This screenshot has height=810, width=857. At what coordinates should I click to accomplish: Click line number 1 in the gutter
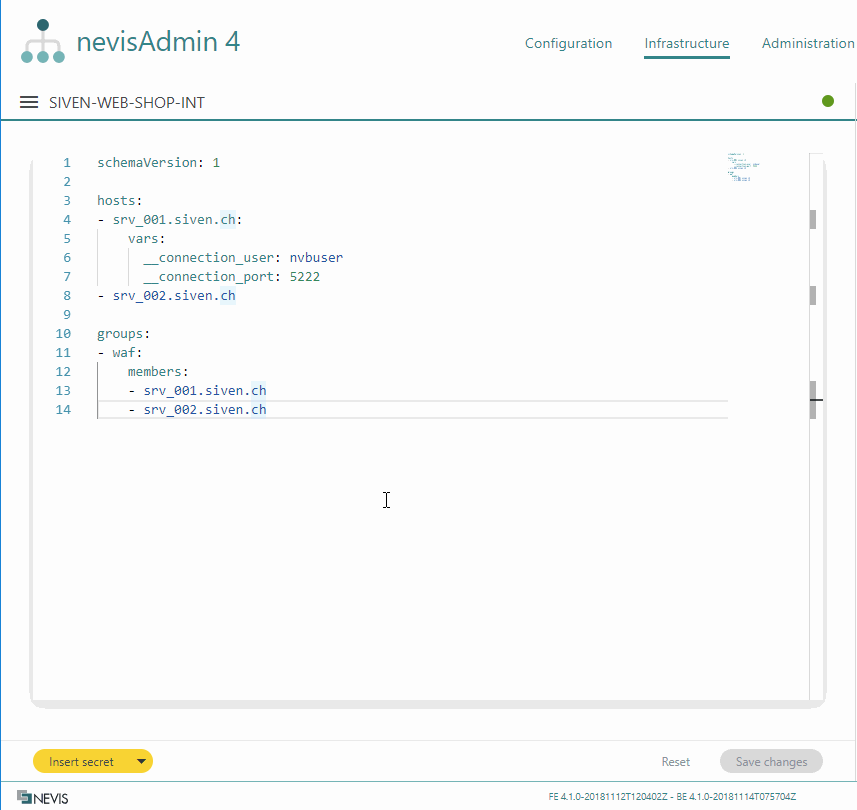point(66,162)
